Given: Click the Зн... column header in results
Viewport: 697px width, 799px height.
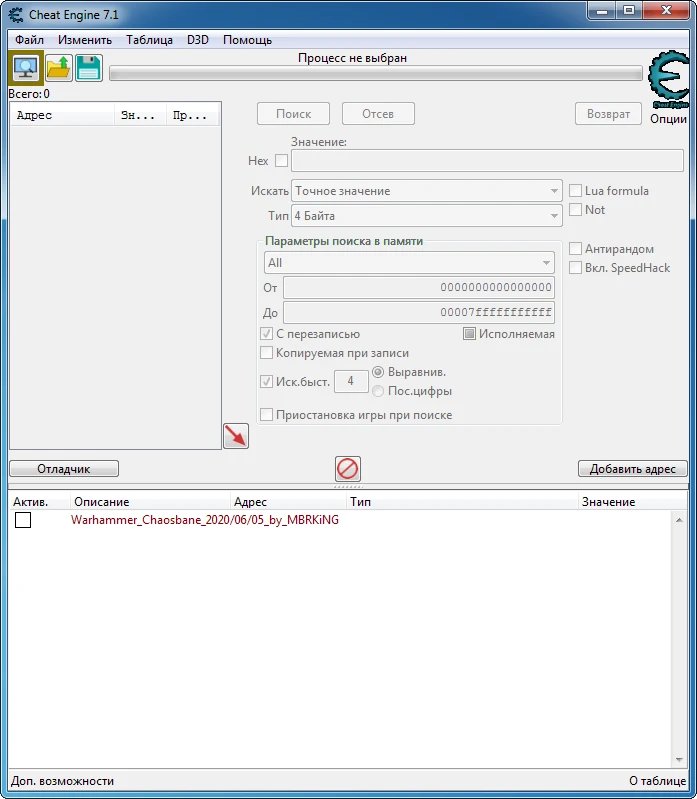Looking at the screenshot, I should tap(141, 115).
